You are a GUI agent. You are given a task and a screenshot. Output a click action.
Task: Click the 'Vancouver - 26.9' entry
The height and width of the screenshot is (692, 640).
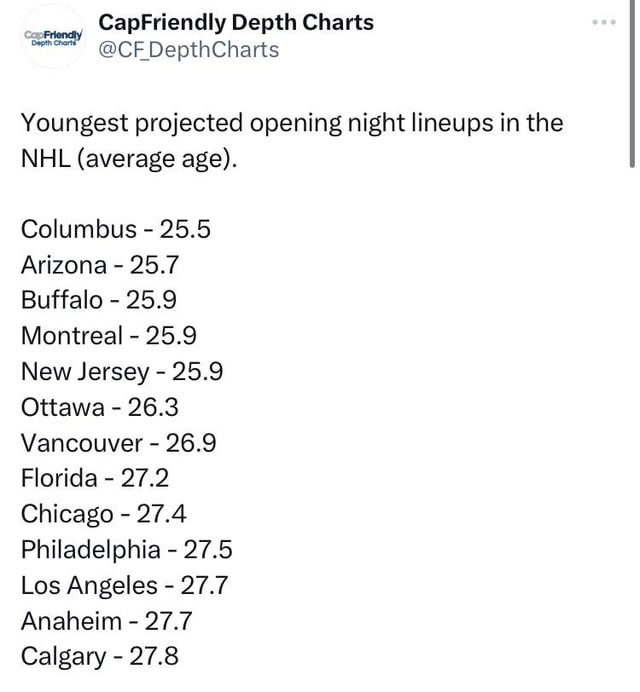tap(119, 443)
